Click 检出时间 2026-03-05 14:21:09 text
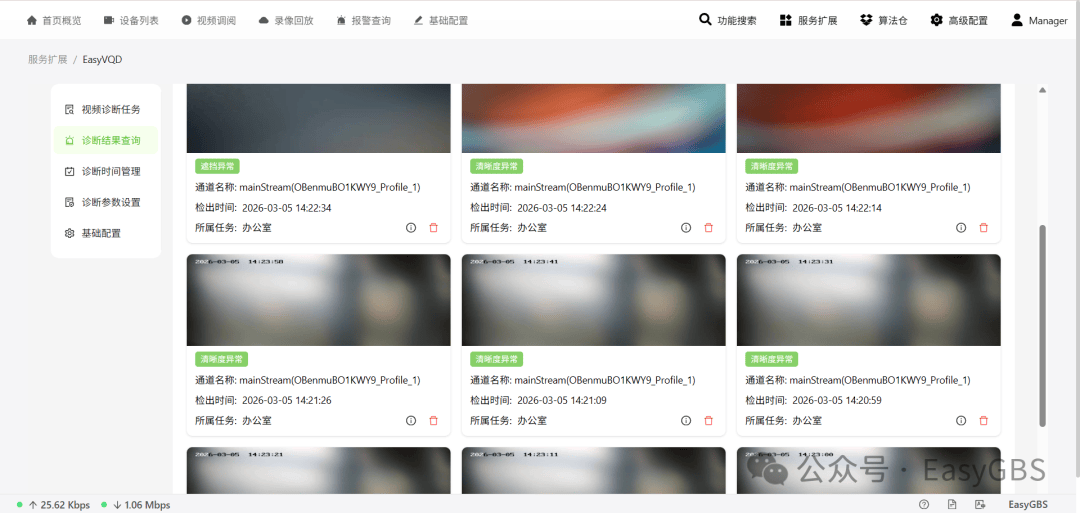 point(539,401)
